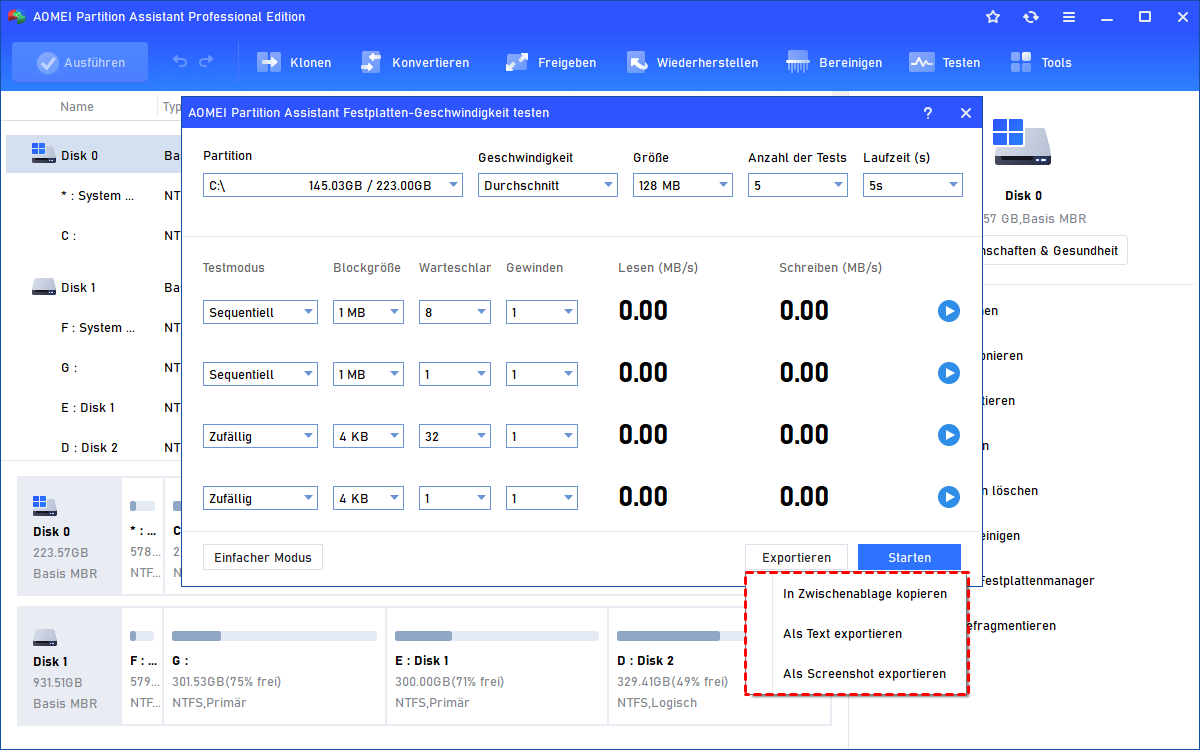Close the Festplatten-Geschwindigkeit testen dialog

(965, 113)
